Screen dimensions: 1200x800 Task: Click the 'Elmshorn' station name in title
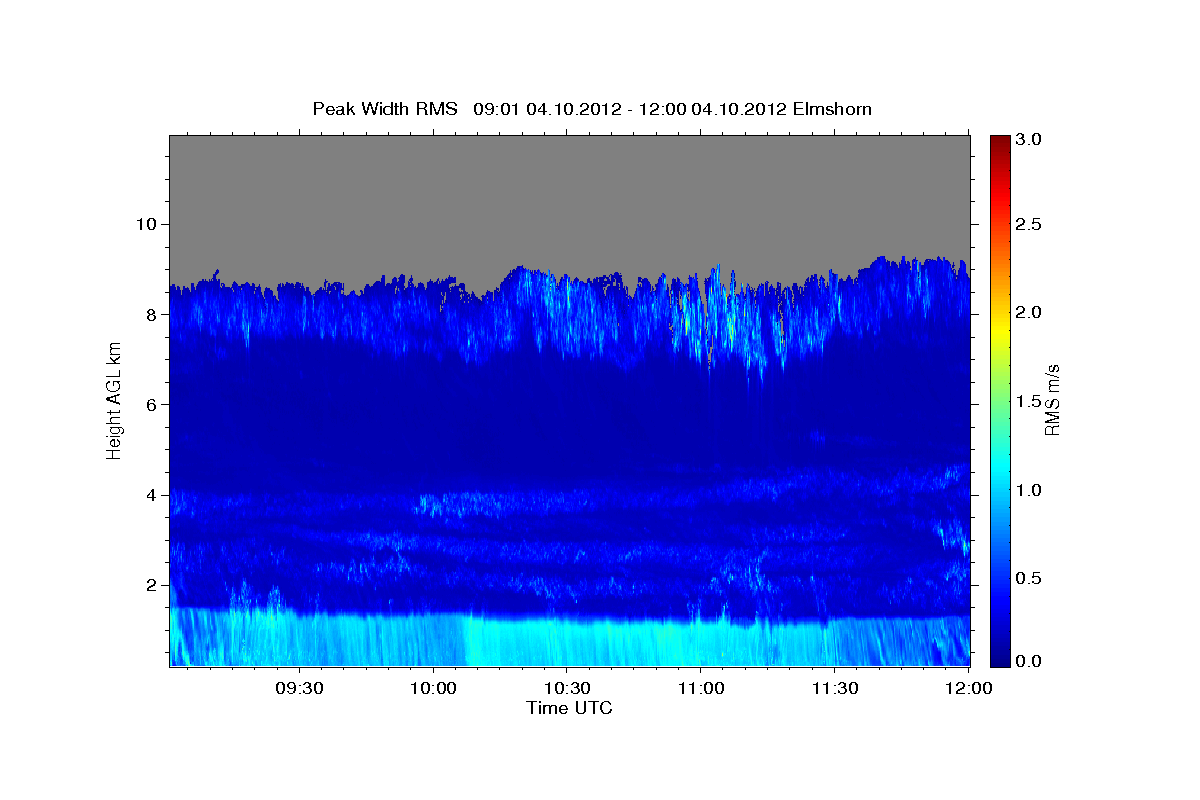(832, 109)
